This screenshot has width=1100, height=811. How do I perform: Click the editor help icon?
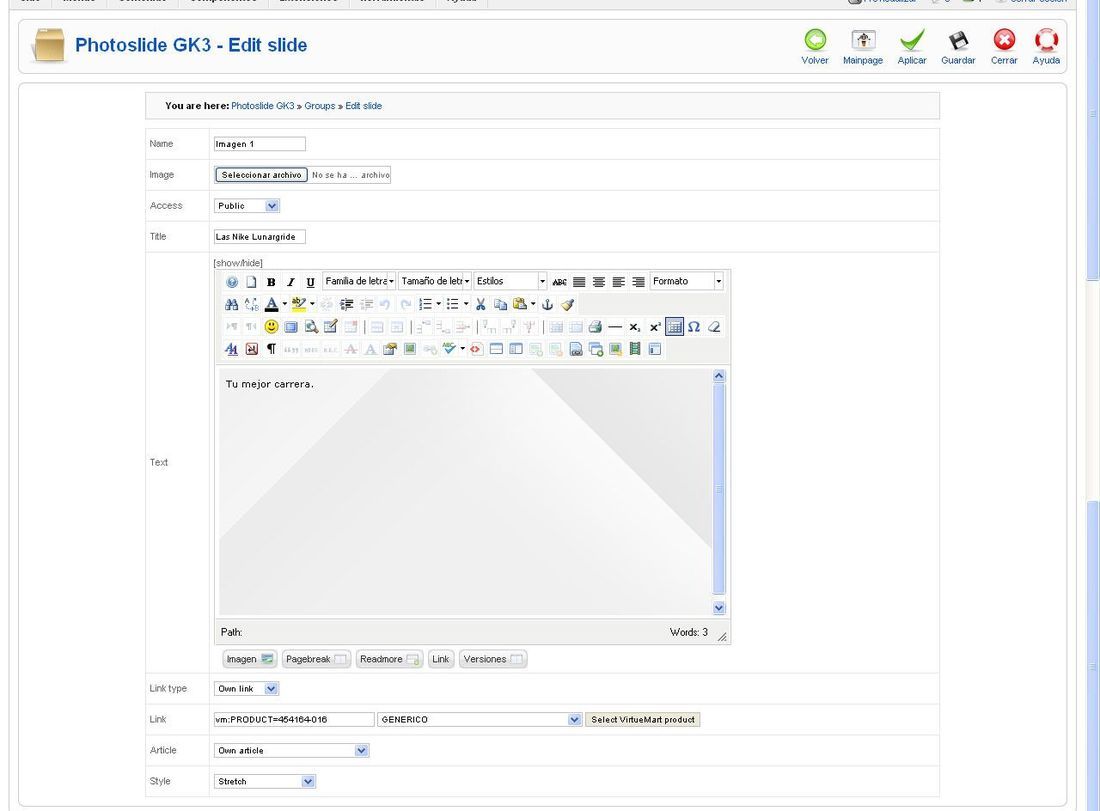(232, 282)
